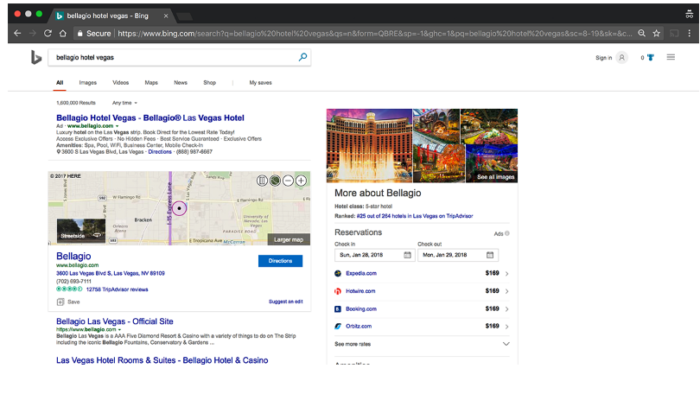Switch to the Videos tab
Image resolution: width=700 pixels, height=394 pixels.
point(121,83)
